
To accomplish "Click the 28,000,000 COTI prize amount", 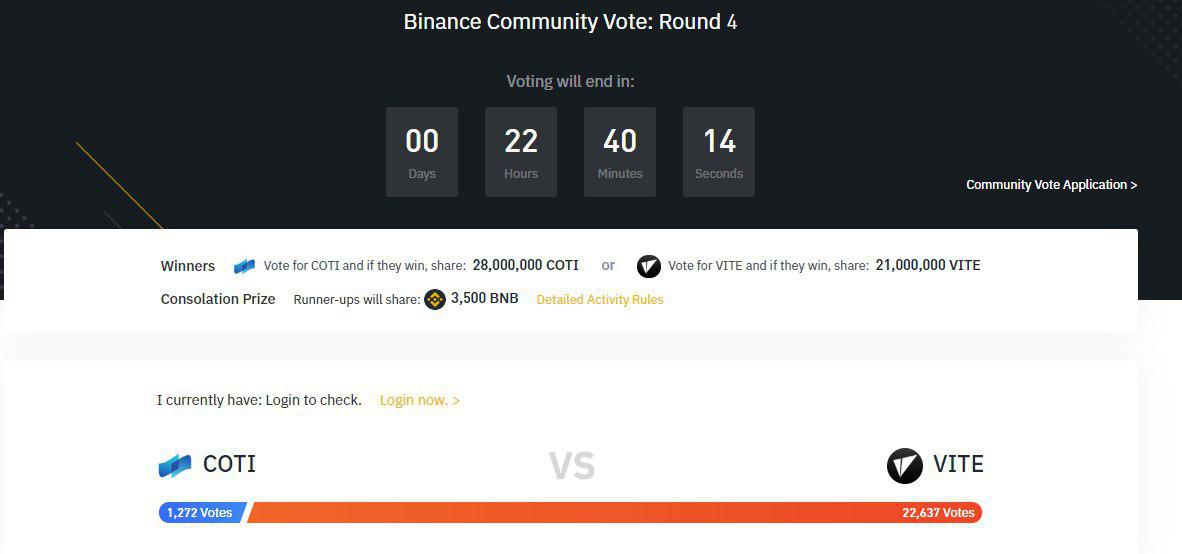I will pyautogui.click(x=526, y=266).
